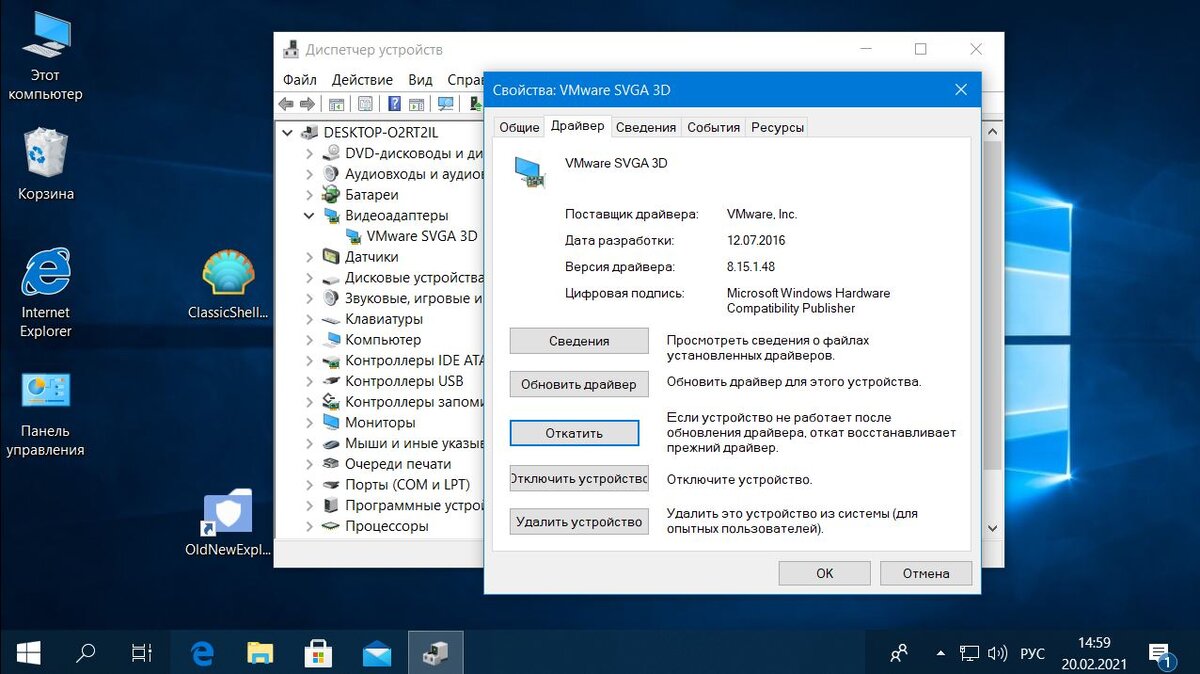Expand the DVD-дисководы category

click(309, 153)
